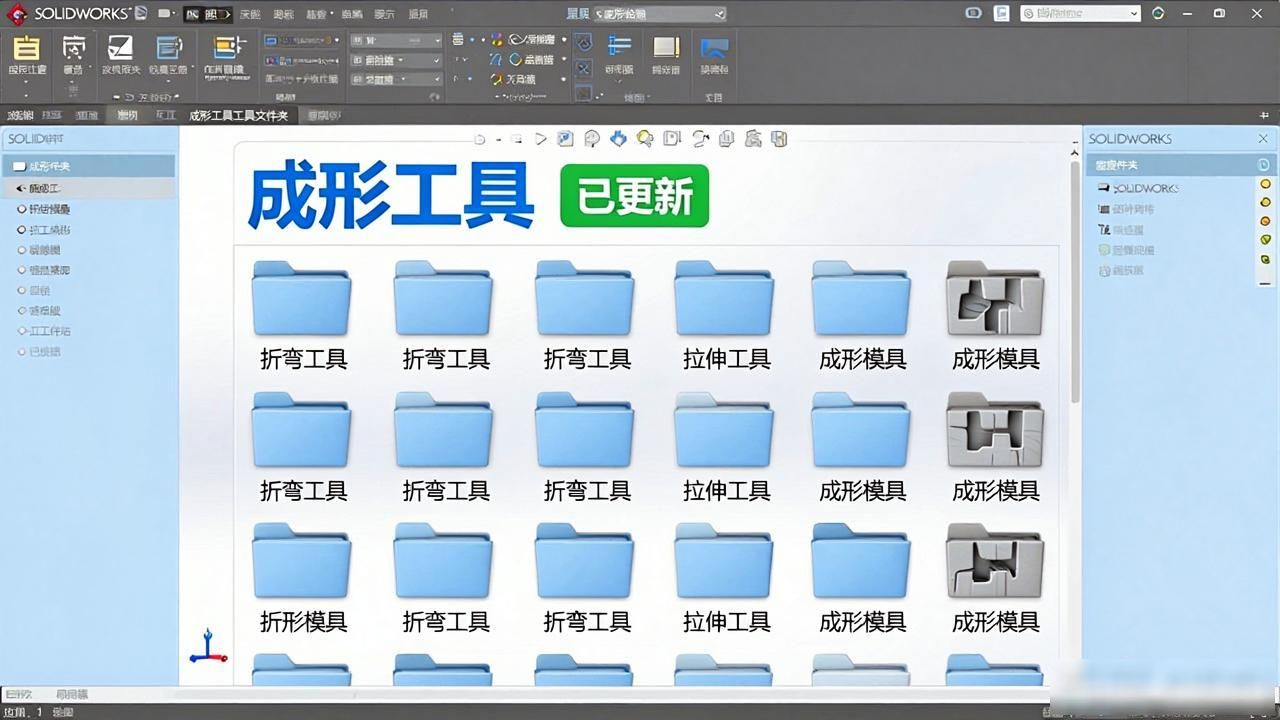Click the first bottom-left tab below the viewport

(19, 694)
